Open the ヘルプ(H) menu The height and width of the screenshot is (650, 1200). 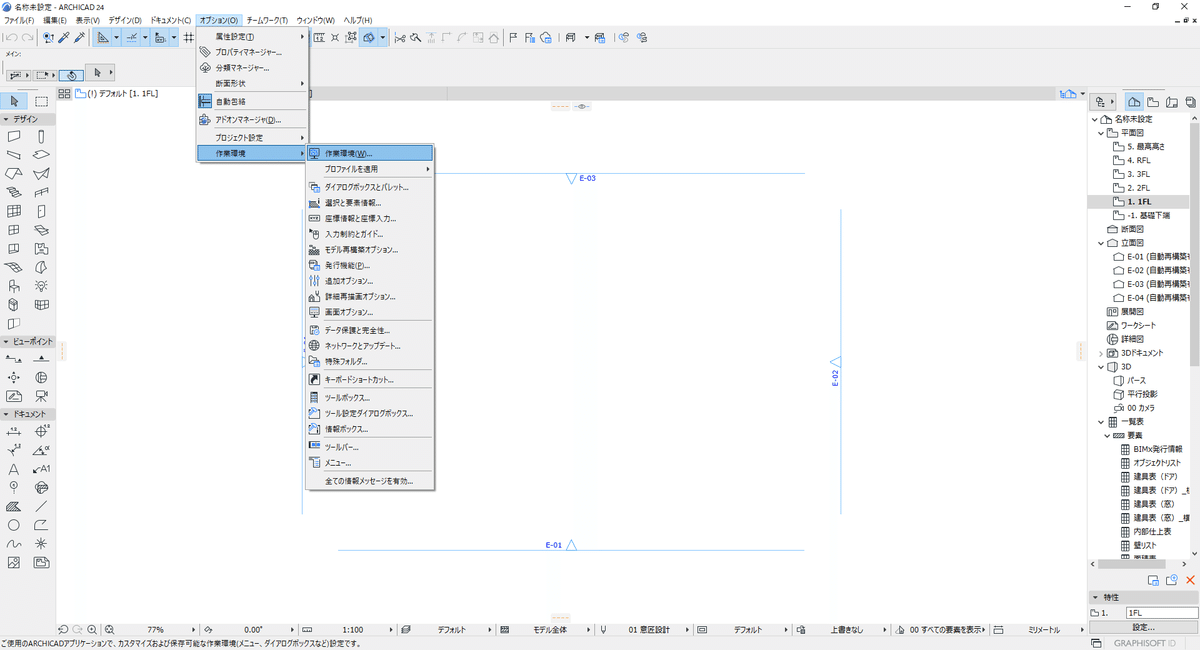358,20
